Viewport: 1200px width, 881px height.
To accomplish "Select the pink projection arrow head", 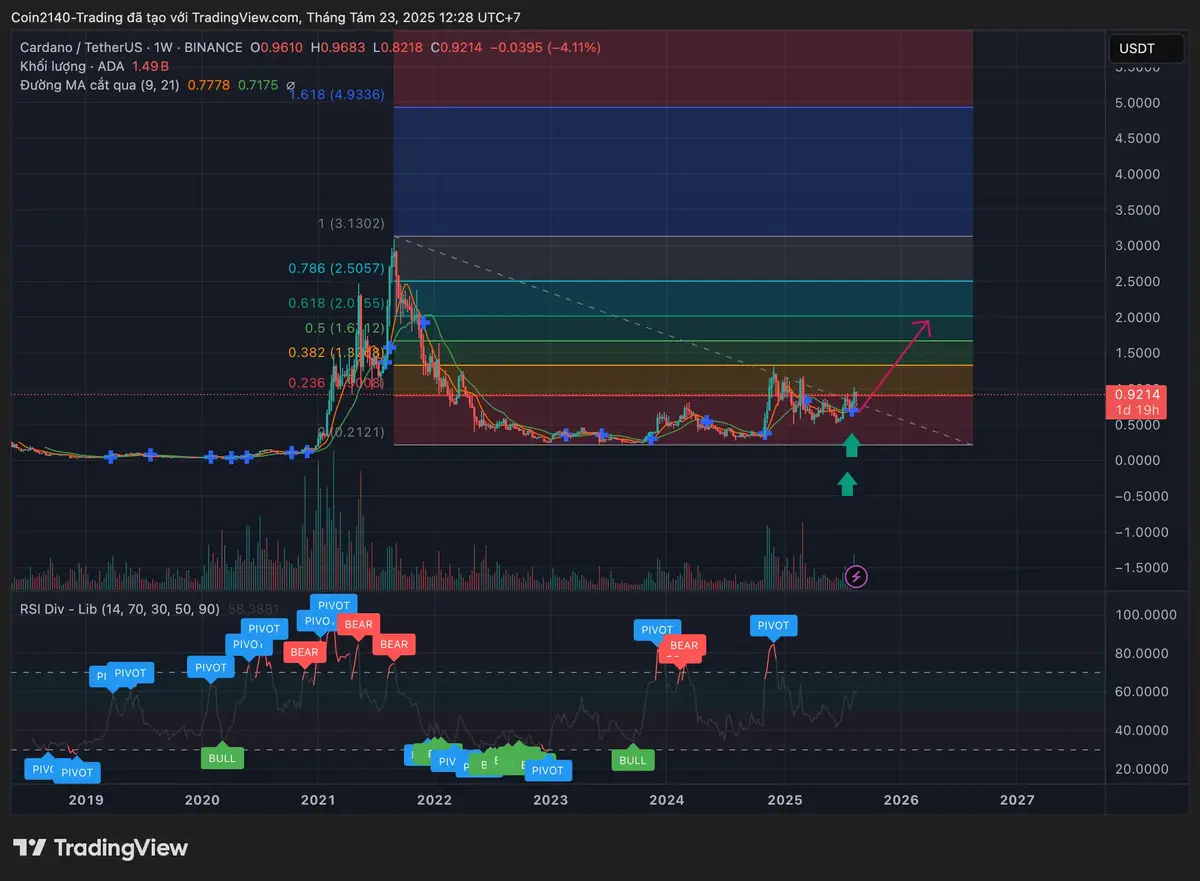I will coord(926,324).
